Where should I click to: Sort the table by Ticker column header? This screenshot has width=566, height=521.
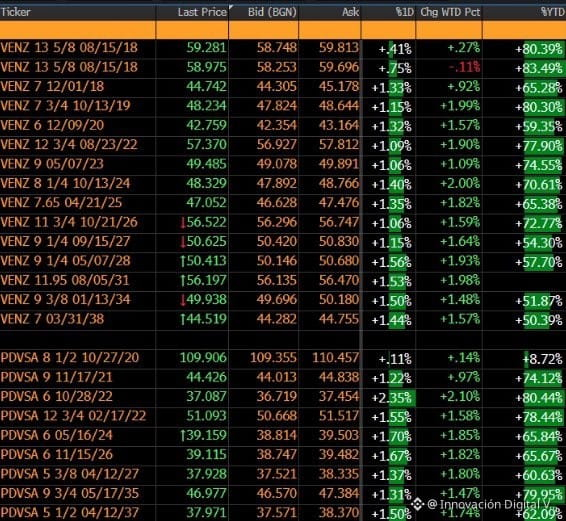pyautogui.click(x=16, y=12)
